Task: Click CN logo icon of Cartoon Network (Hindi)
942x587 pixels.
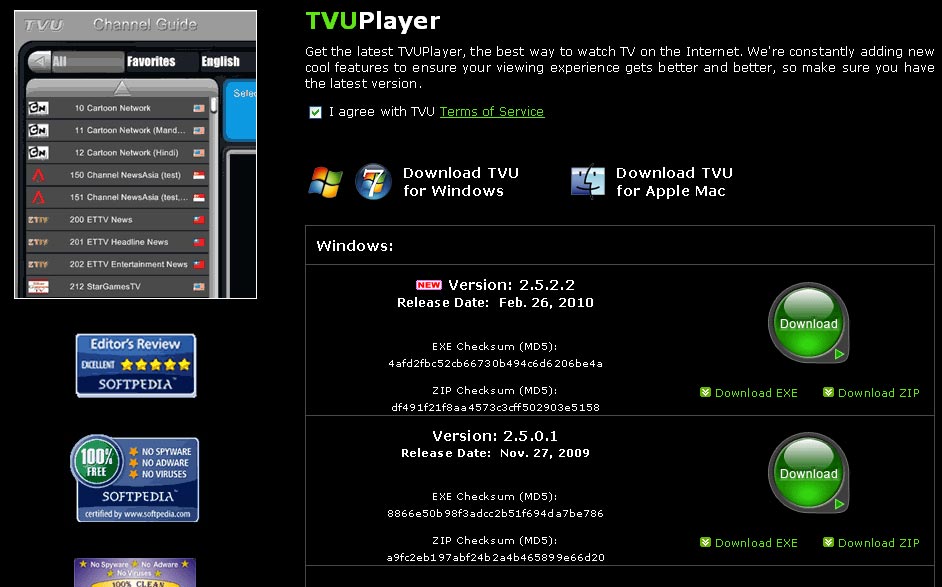Action: tap(38, 153)
